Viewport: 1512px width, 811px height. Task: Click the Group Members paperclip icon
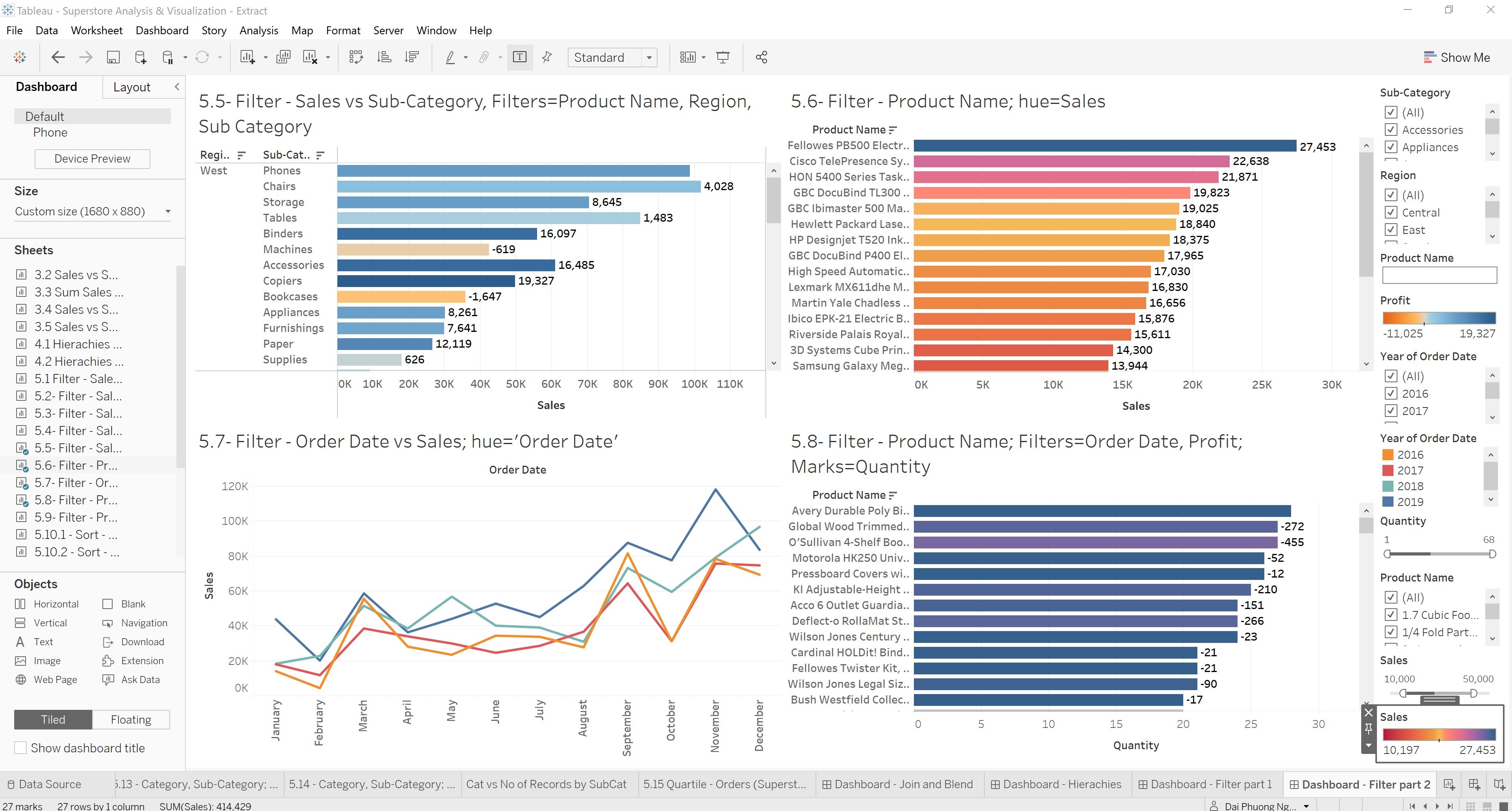click(484, 57)
